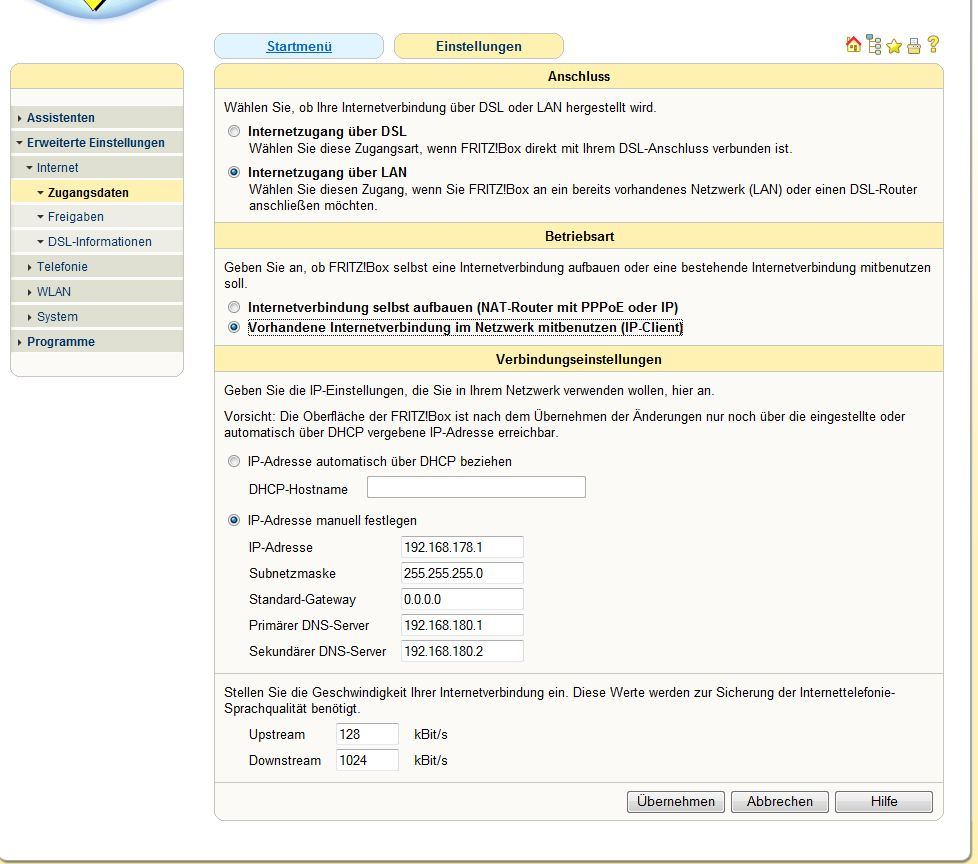Expand System in sidebar
Screen dimensions: 978x864
pyautogui.click(x=97, y=316)
